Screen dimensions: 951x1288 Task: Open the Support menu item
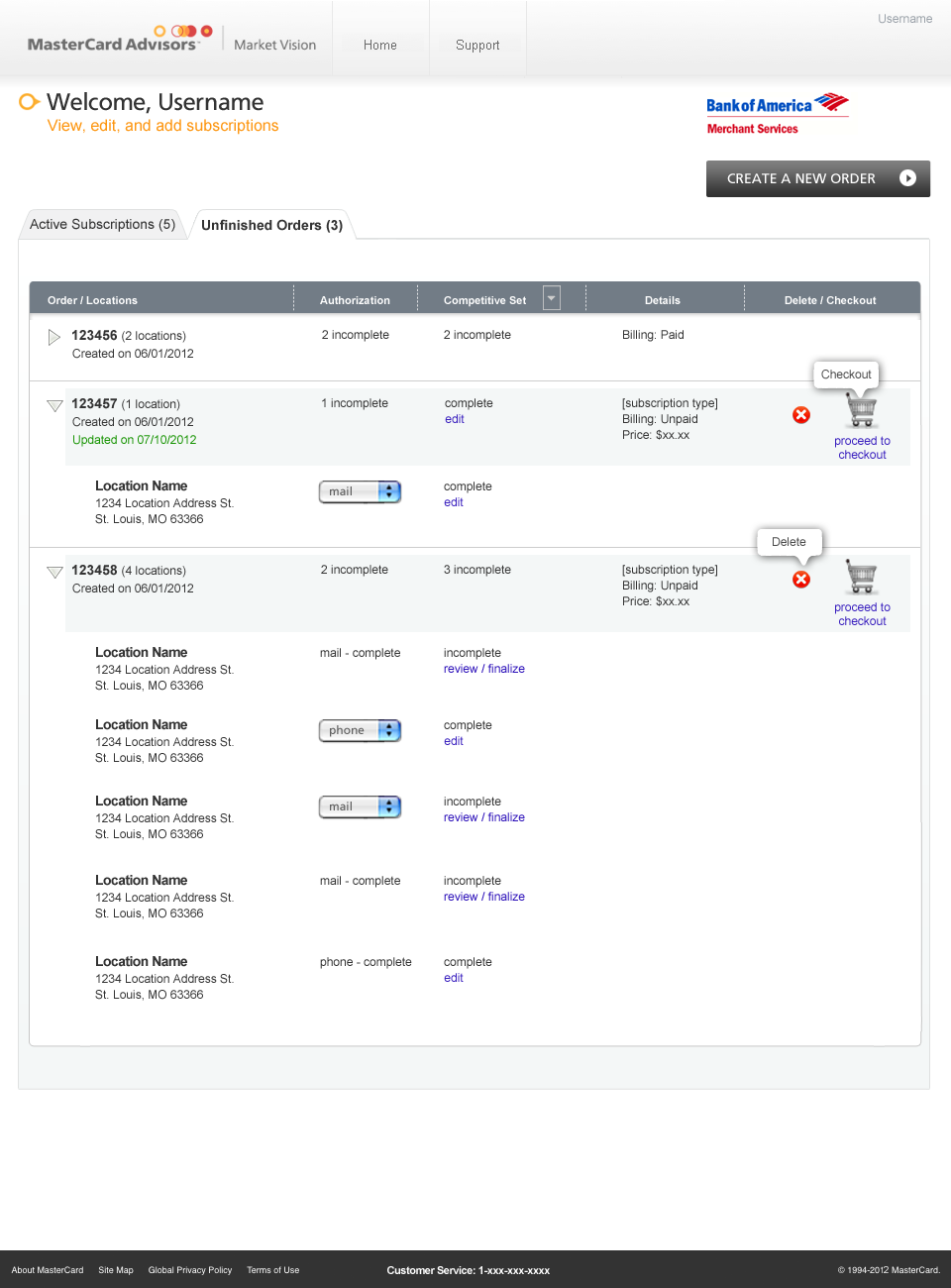coord(477,46)
